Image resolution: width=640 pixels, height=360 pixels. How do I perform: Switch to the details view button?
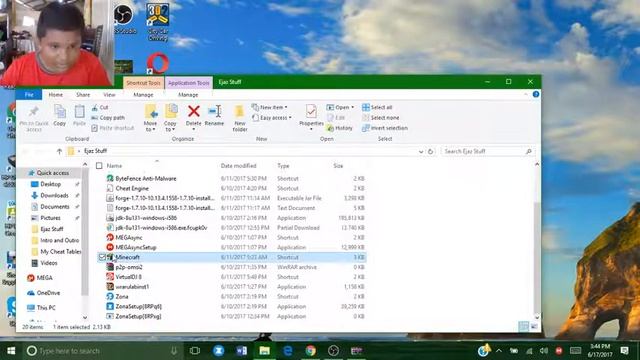click(524, 327)
